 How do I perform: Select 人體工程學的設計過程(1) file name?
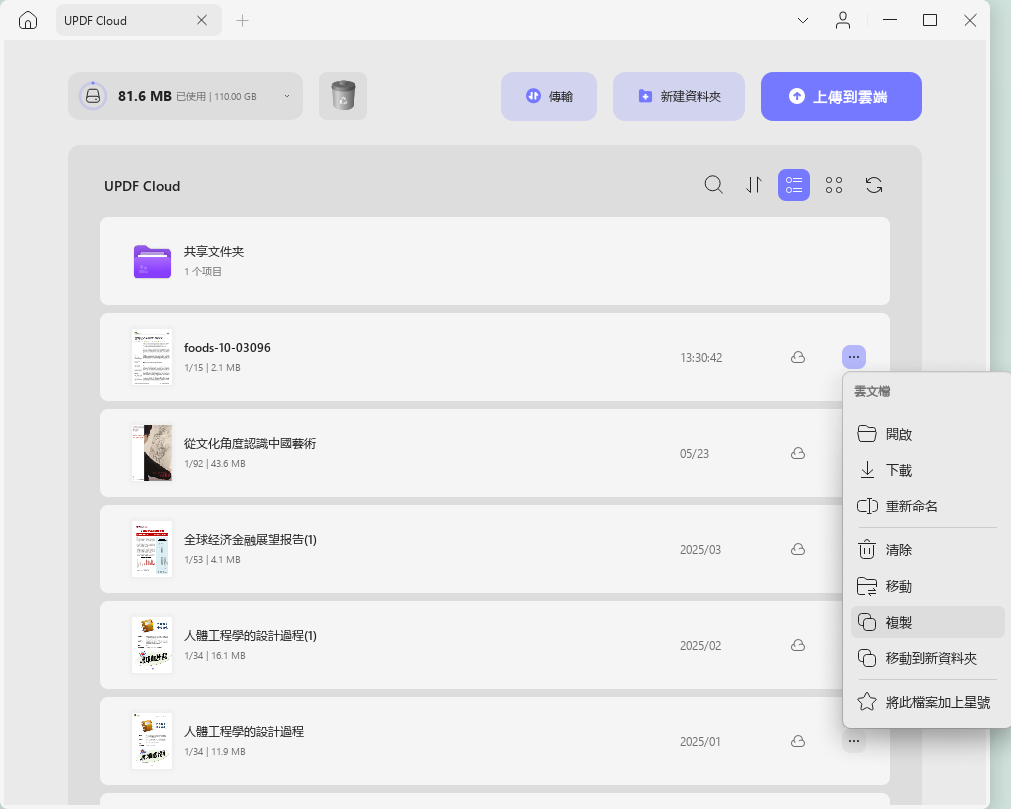pos(250,636)
